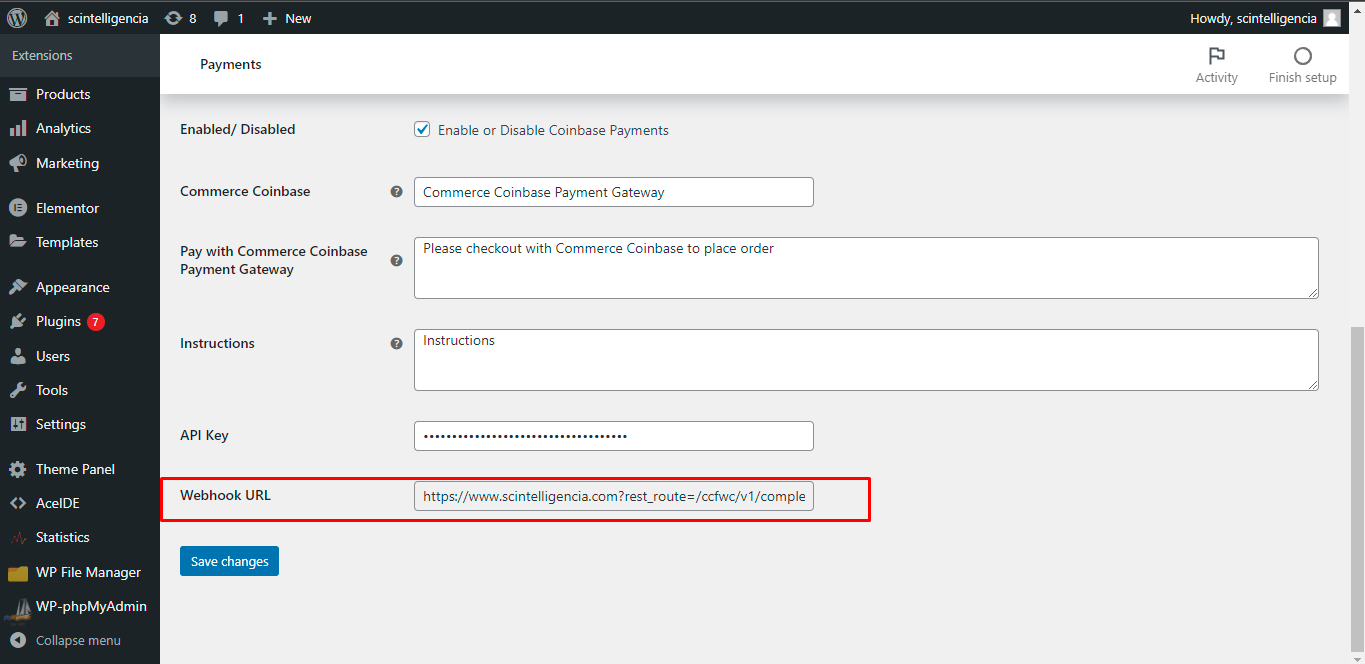This screenshot has width=1365, height=664.
Task: Click Collapse menu text
Action: 78,640
